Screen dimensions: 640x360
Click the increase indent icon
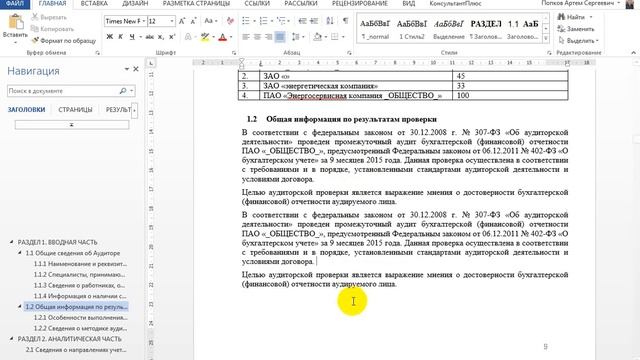pos(314,21)
